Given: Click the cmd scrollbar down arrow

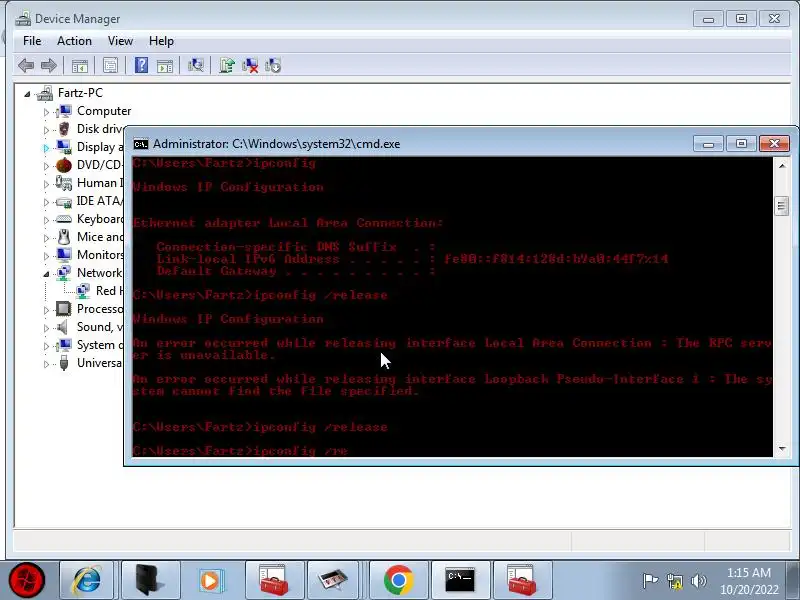Looking at the screenshot, I should tap(782, 449).
